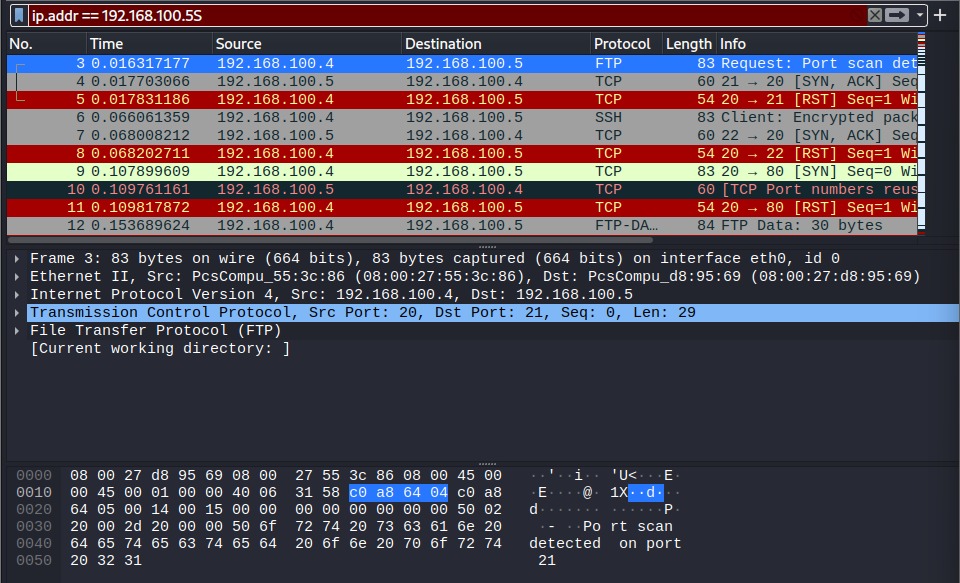Sort the packet list by the No. column

click(x=47, y=44)
